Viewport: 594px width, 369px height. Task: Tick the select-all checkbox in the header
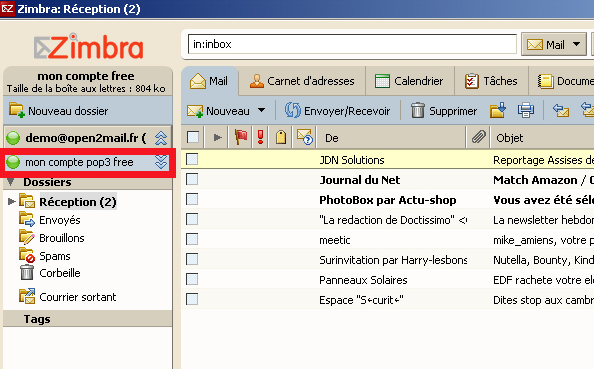click(193, 137)
